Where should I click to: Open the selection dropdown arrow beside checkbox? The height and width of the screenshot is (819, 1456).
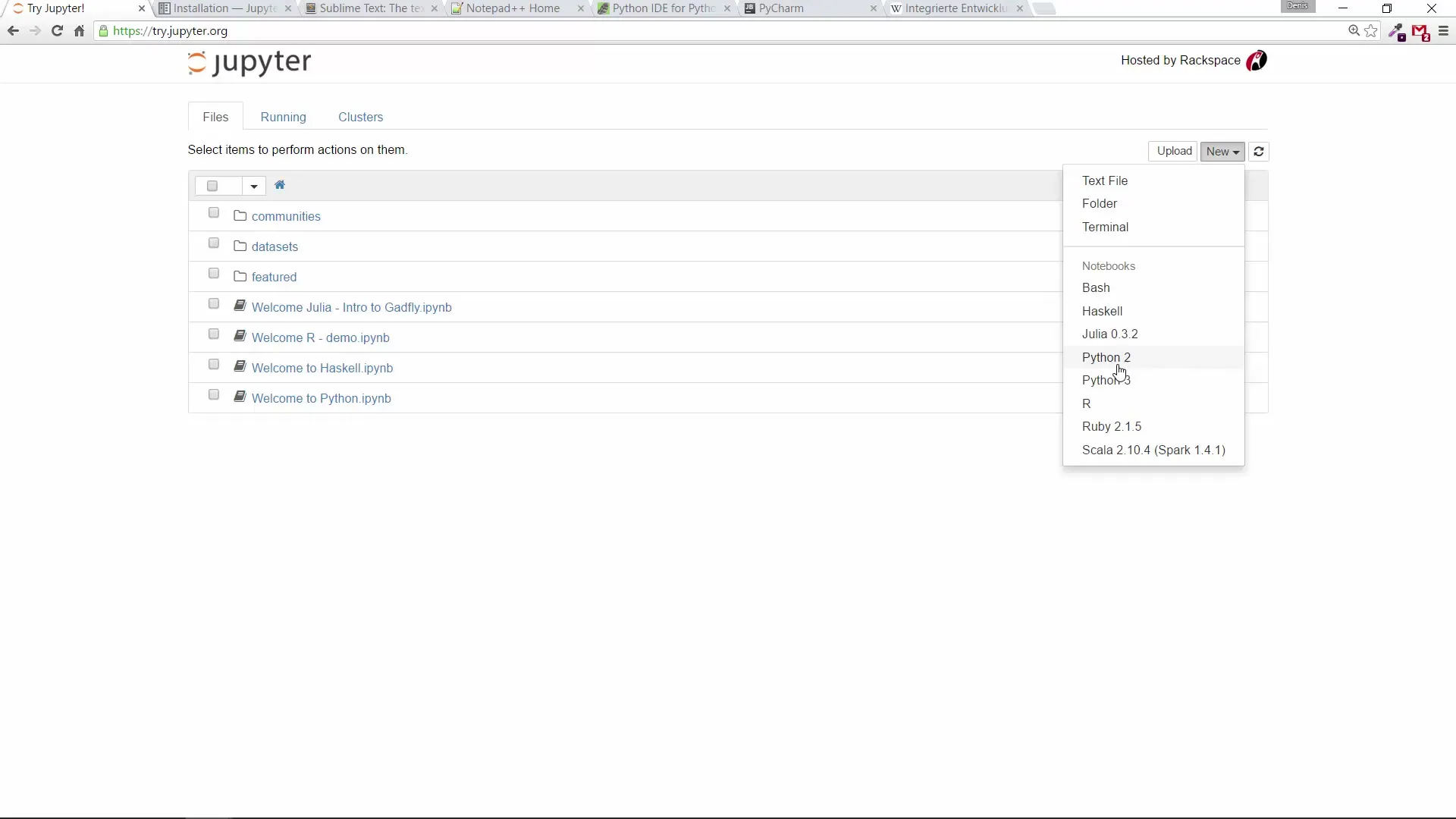254,186
